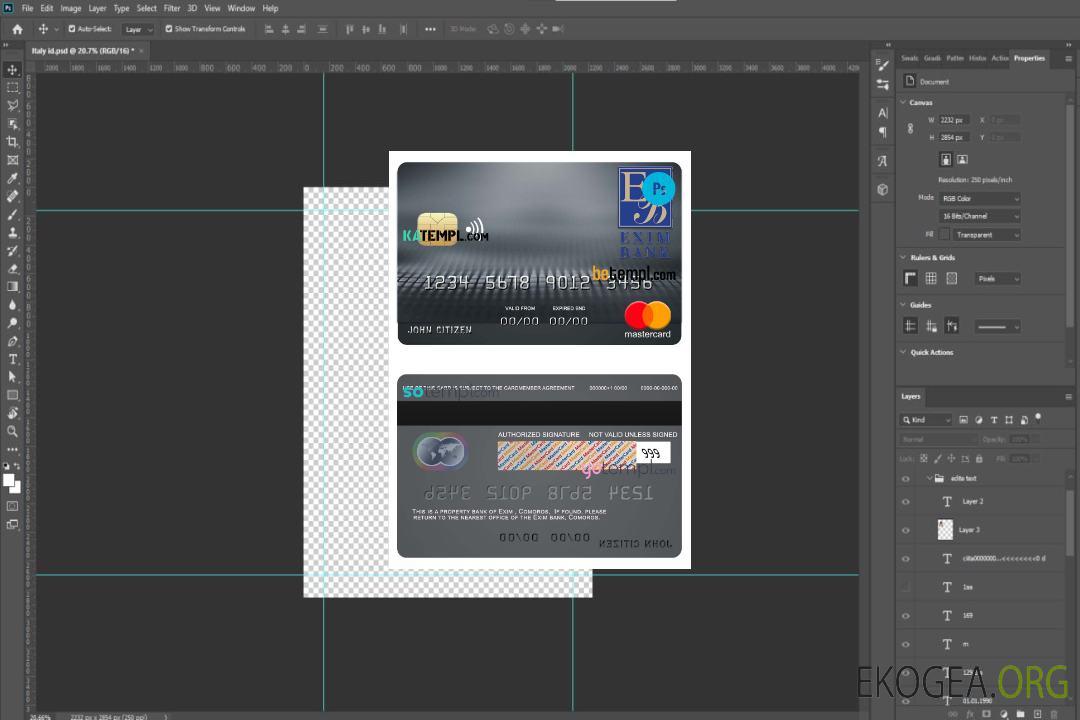The height and width of the screenshot is (720, 1080).
Task: Toggle rulers icon in Rulers & Grids
Action: (x=910, y=278)
